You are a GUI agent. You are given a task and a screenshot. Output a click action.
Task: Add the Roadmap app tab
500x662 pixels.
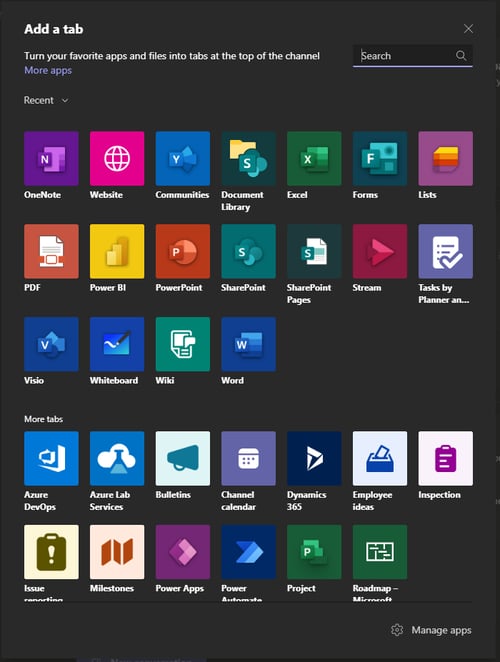click(380, 552)
